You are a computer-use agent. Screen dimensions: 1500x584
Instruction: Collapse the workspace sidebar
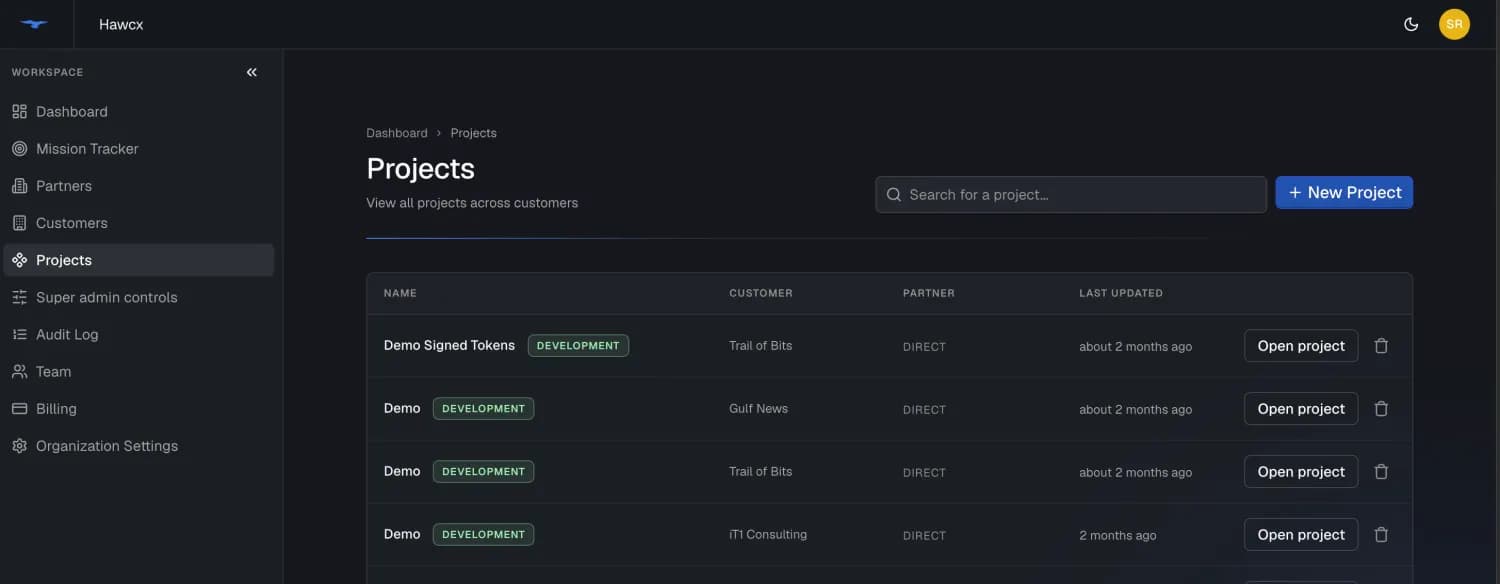tap(252, 72)
